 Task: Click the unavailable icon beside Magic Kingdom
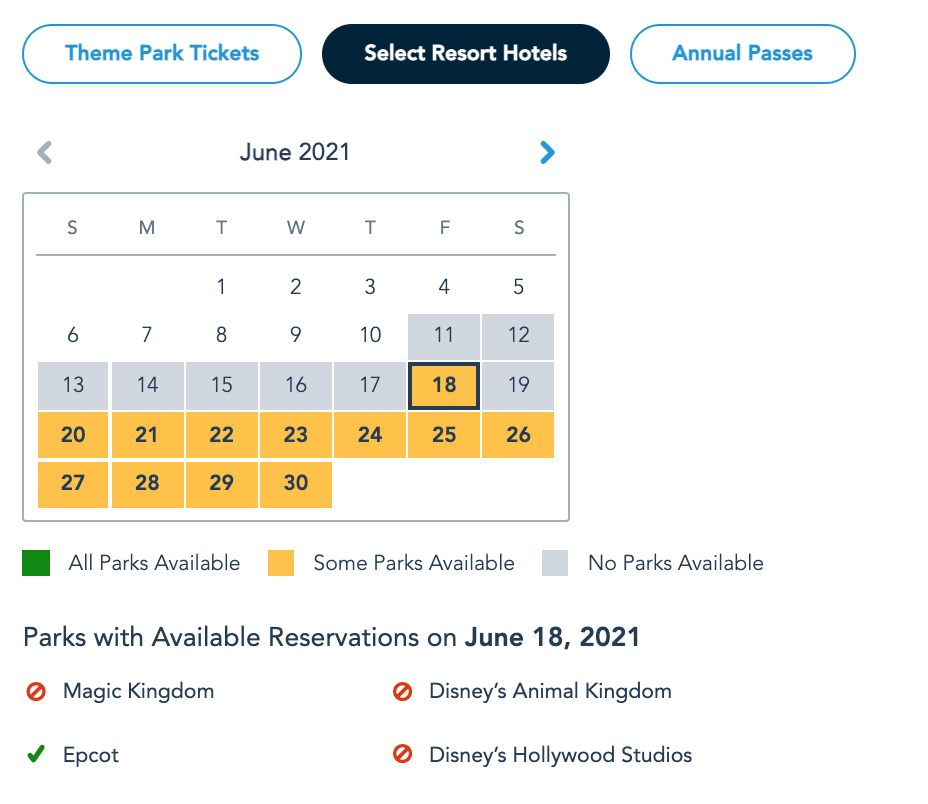[x=36, y=691]
